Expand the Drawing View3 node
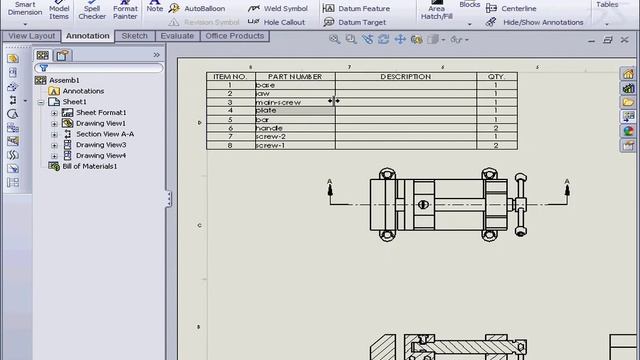The width and height of the screenshot is (640, 360). 54,145
